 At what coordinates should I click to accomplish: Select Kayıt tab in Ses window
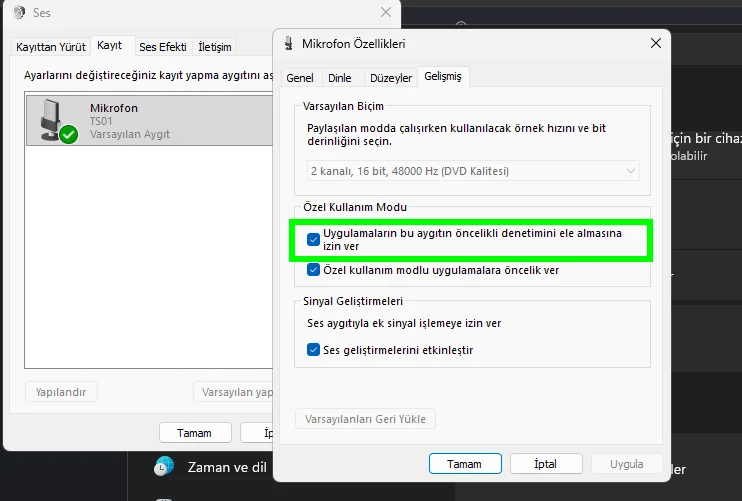click(110, 45)
